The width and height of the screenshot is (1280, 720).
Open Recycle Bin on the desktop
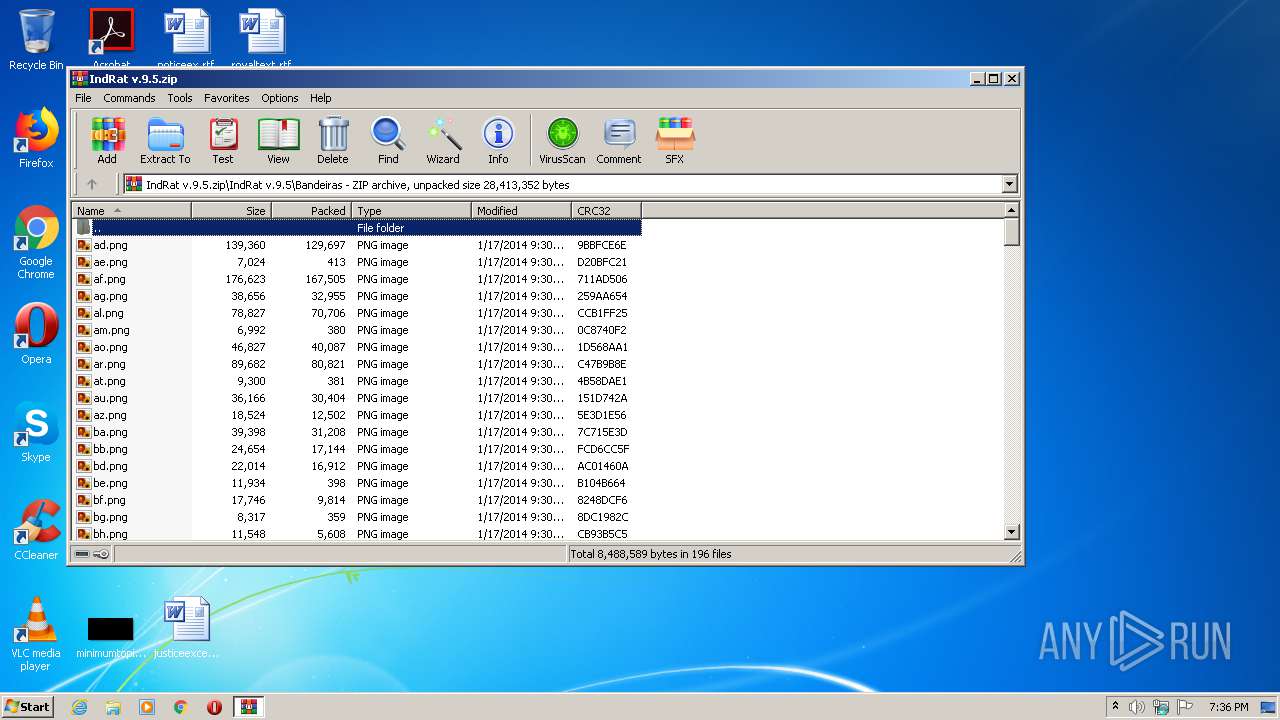pyautogui.click(x=36, y=40)
